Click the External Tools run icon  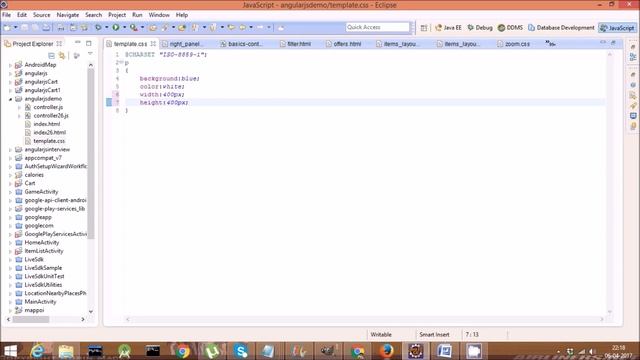coord(133,27)
